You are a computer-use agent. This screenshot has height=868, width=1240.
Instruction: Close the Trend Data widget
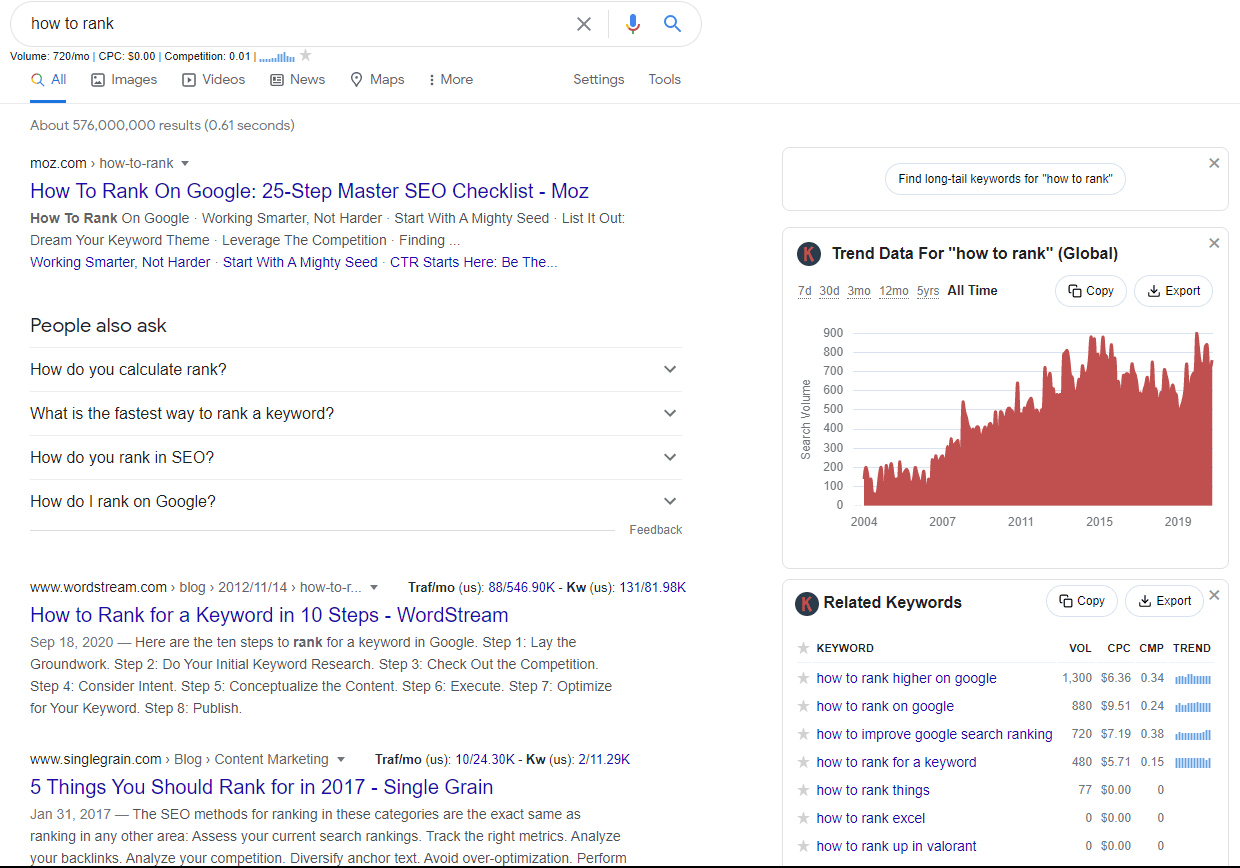tap(1214, 243)
